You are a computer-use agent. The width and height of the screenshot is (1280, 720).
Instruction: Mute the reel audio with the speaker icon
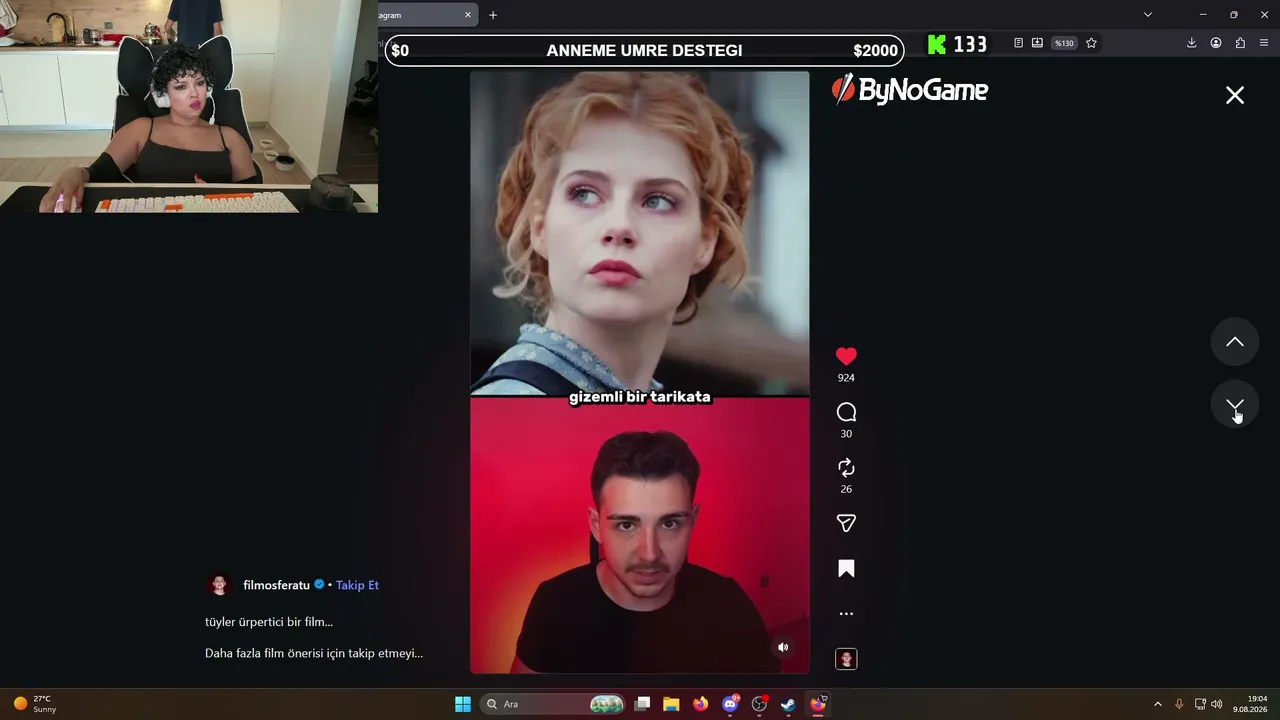click(x=783, y=647)
